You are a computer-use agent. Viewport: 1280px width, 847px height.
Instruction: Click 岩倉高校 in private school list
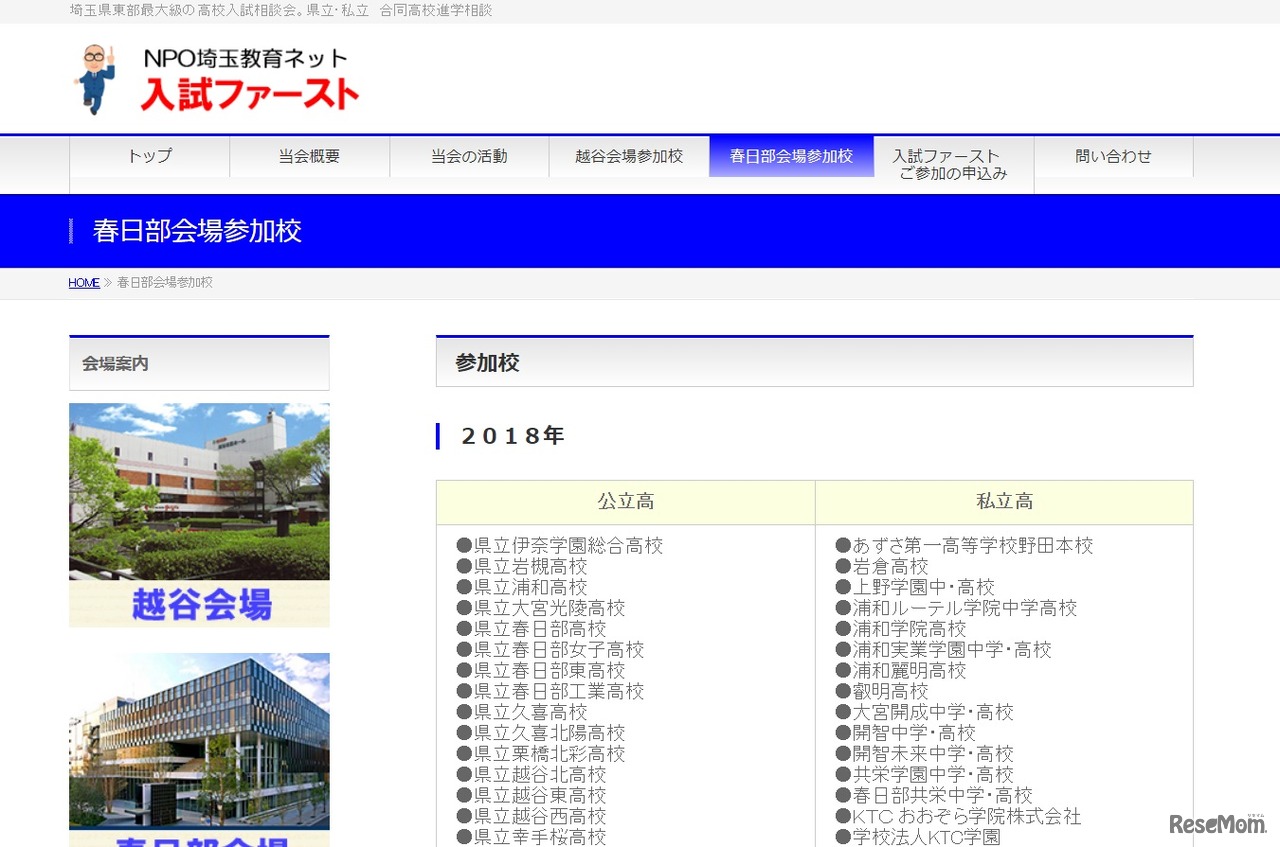coord(882,567)
